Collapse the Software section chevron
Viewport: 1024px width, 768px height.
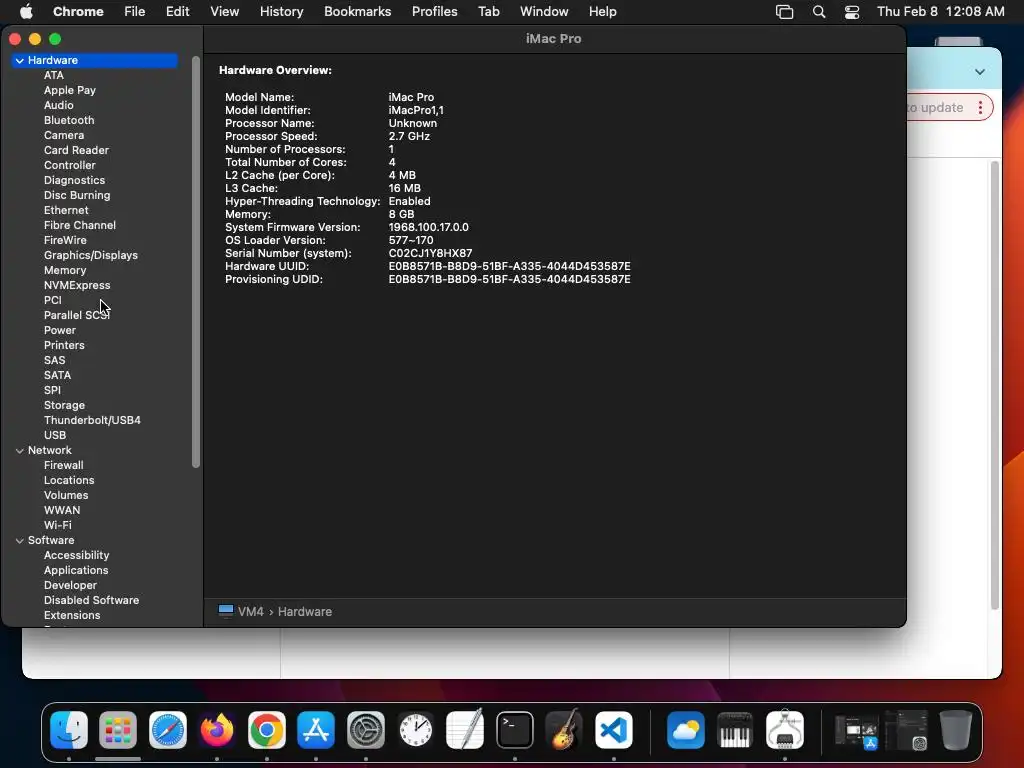click(x=20, y=541)
